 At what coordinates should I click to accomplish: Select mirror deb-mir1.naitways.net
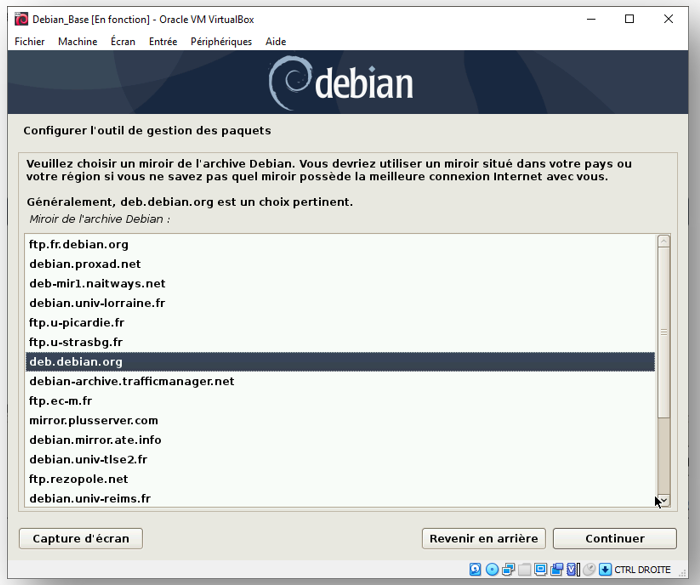tap(340, 284)
